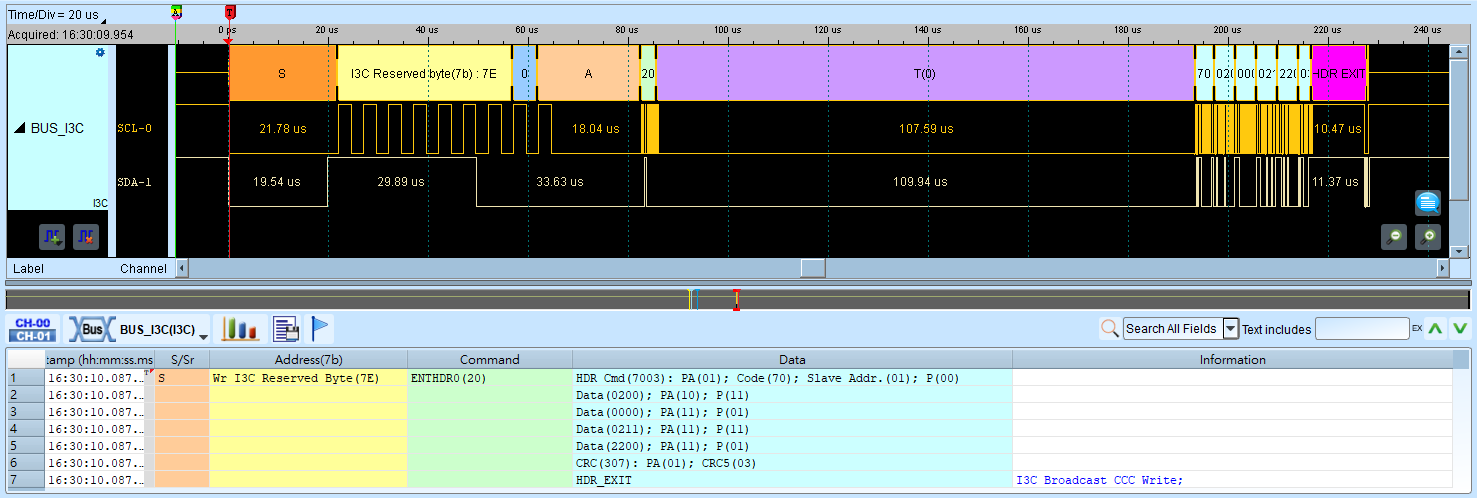
Task: Zoom in the waveform view
Action: [1429, 237]
